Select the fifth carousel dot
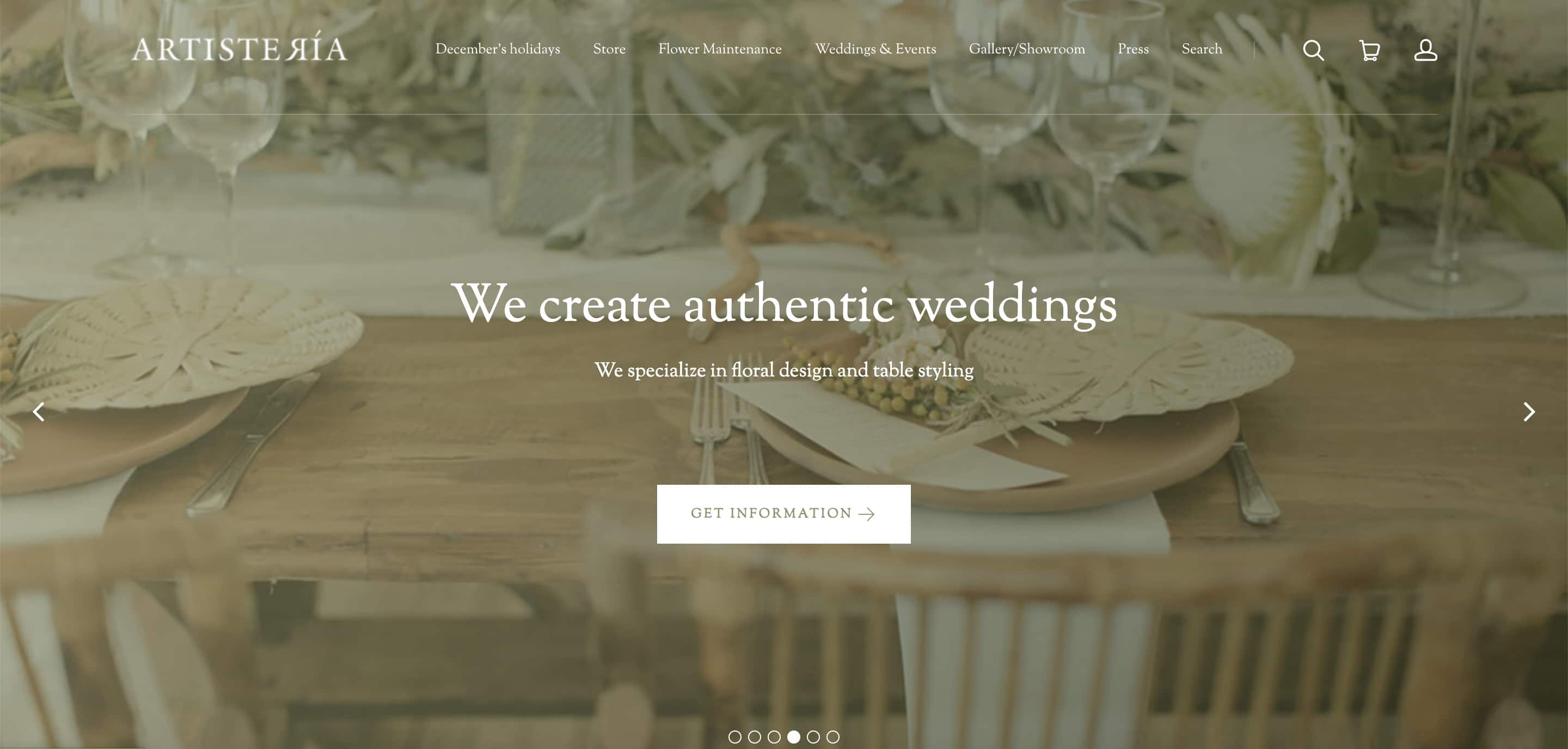The image size is (1568, 749). 813,737
